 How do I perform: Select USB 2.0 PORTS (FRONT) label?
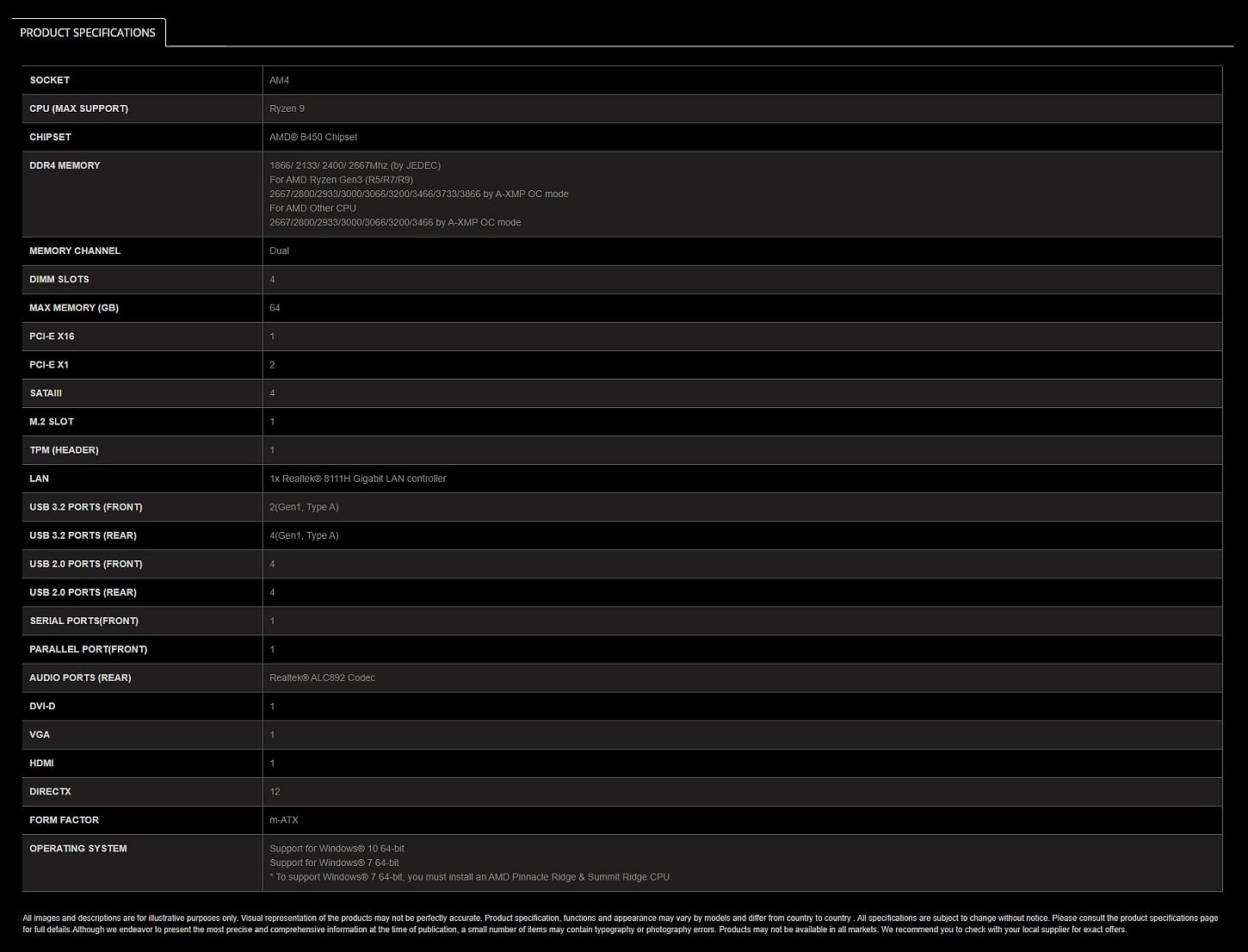(x=86, y=563)
